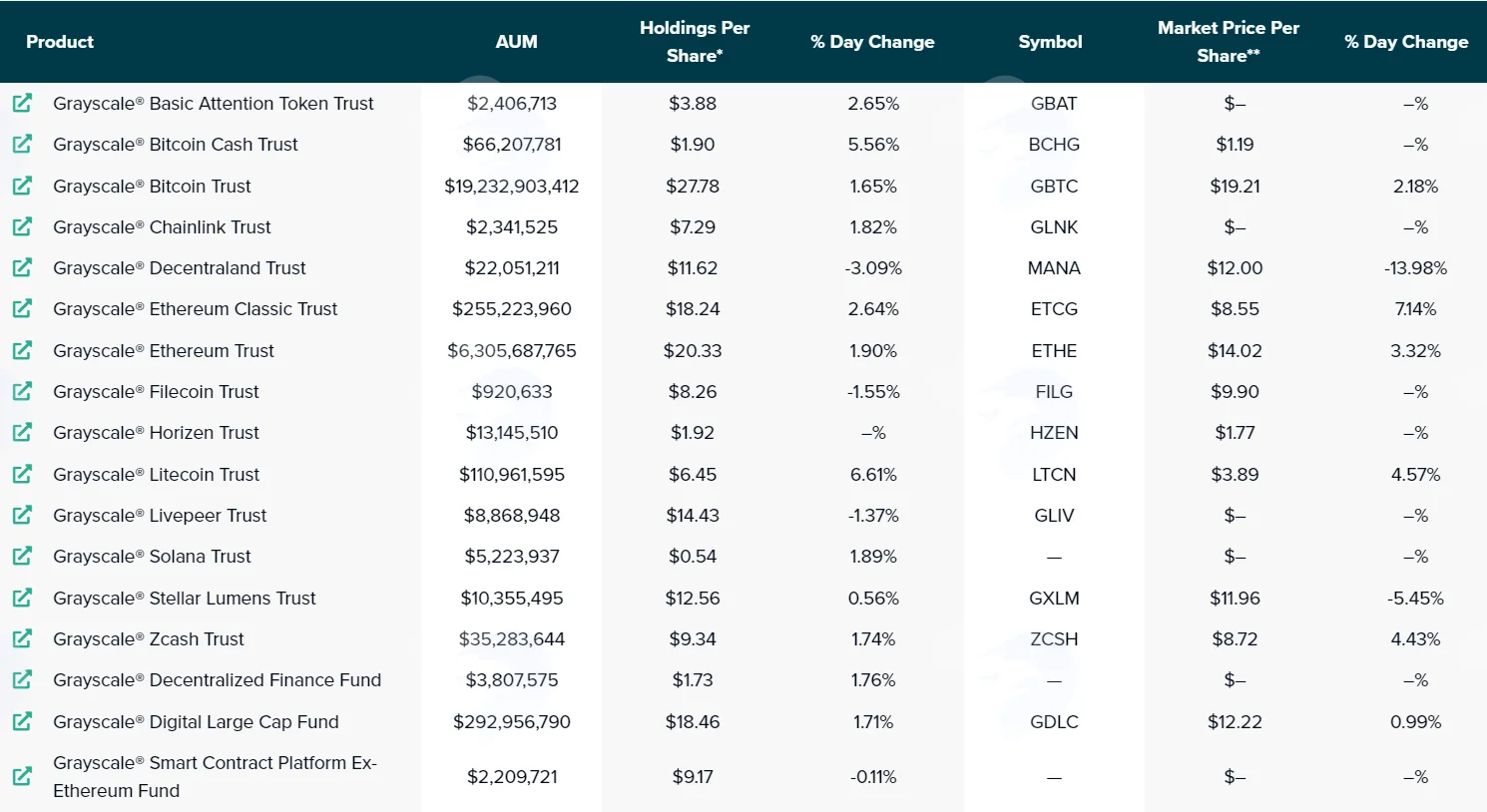Screen dimensions: 1487x812
Task: Select the AUM column header
Action: coord(516,42)
